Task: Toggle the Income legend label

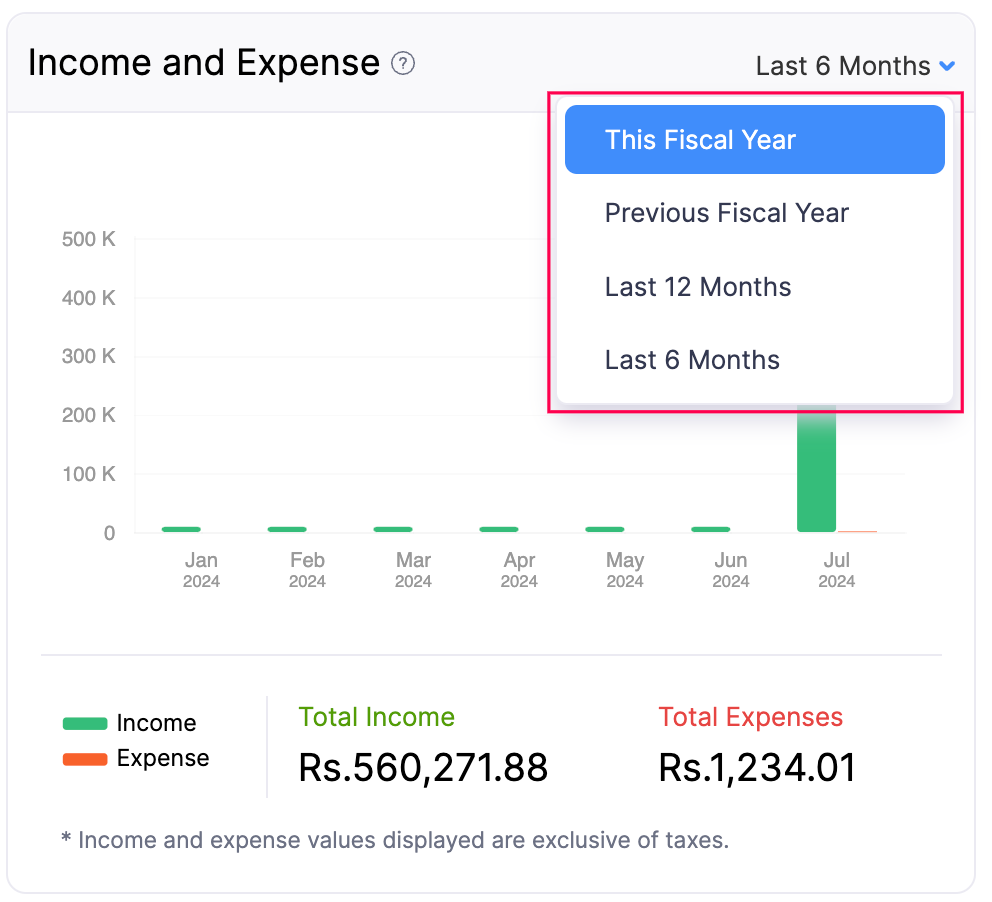Action: (156, 723)
